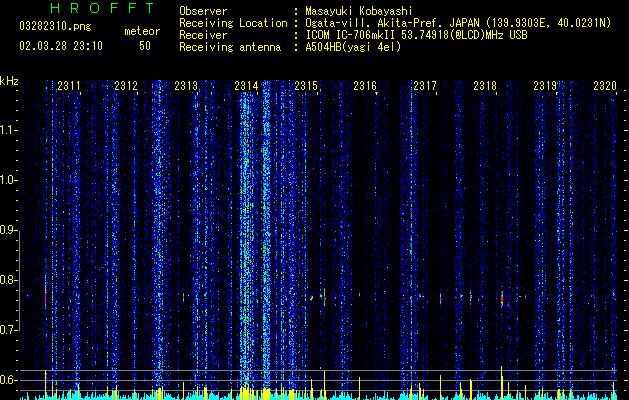
Task: Click the tallest yellow spike after 2318
Action: click(501, 383)
